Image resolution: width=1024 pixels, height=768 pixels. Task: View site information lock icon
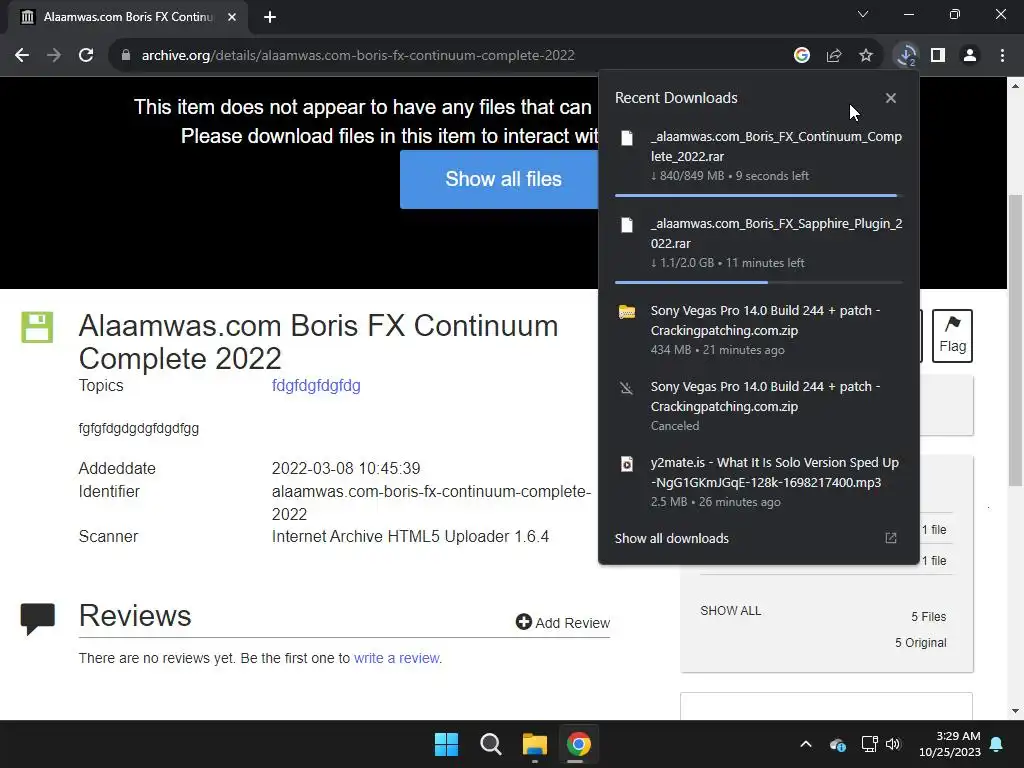click(x=126, y=56)
